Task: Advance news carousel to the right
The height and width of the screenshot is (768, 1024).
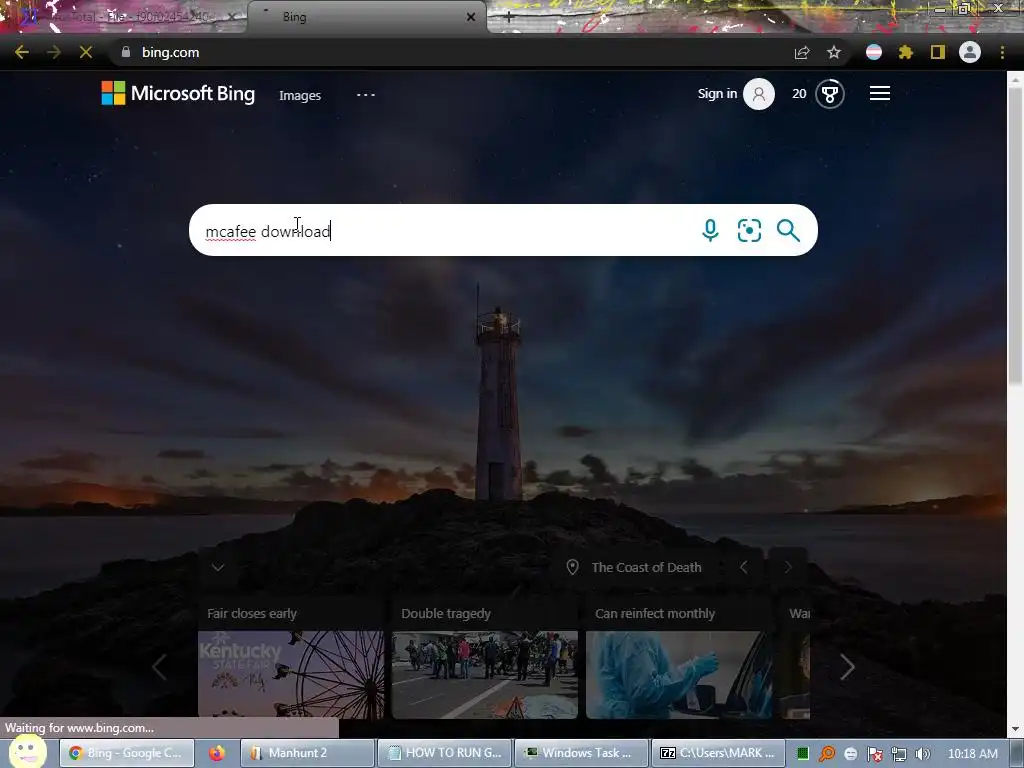Action: point(847,667)
